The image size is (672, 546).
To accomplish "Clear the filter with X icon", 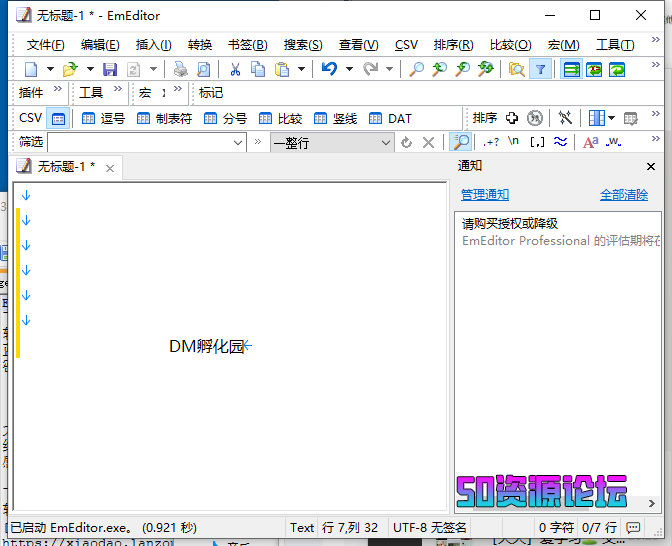I will [x=428, y=142].
